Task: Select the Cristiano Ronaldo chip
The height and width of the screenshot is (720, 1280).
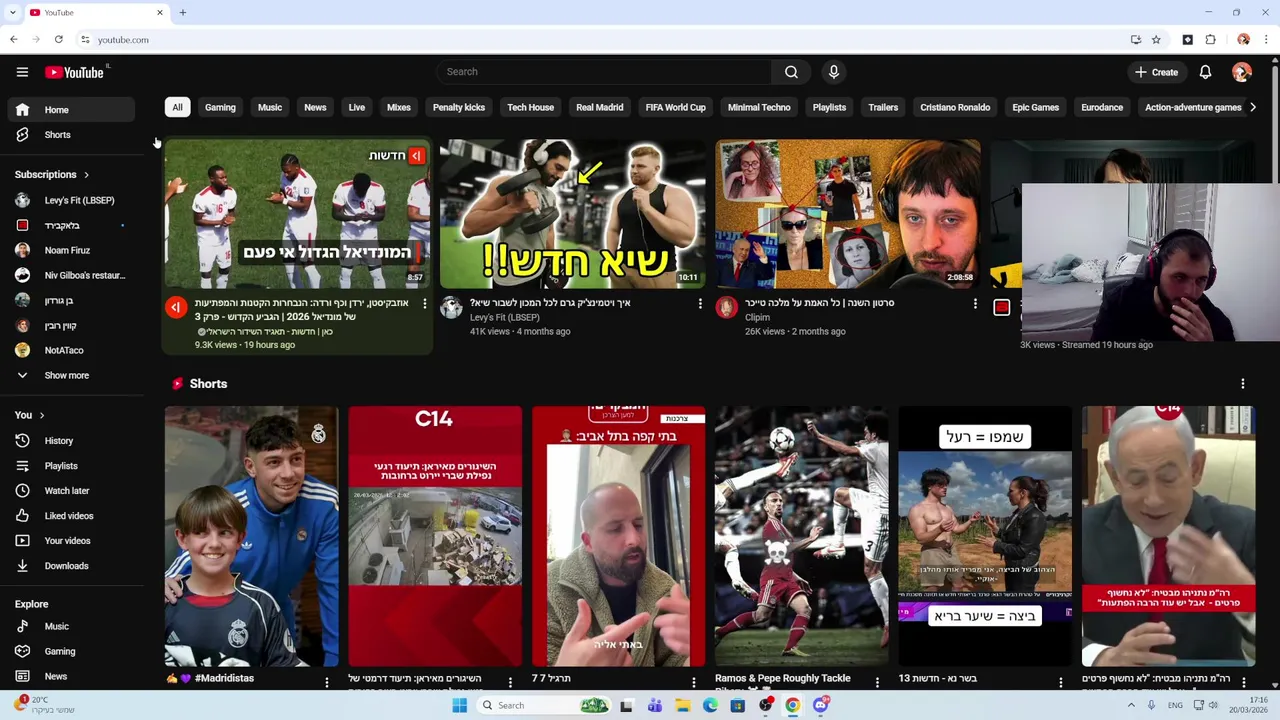Action: coord(955,107)
